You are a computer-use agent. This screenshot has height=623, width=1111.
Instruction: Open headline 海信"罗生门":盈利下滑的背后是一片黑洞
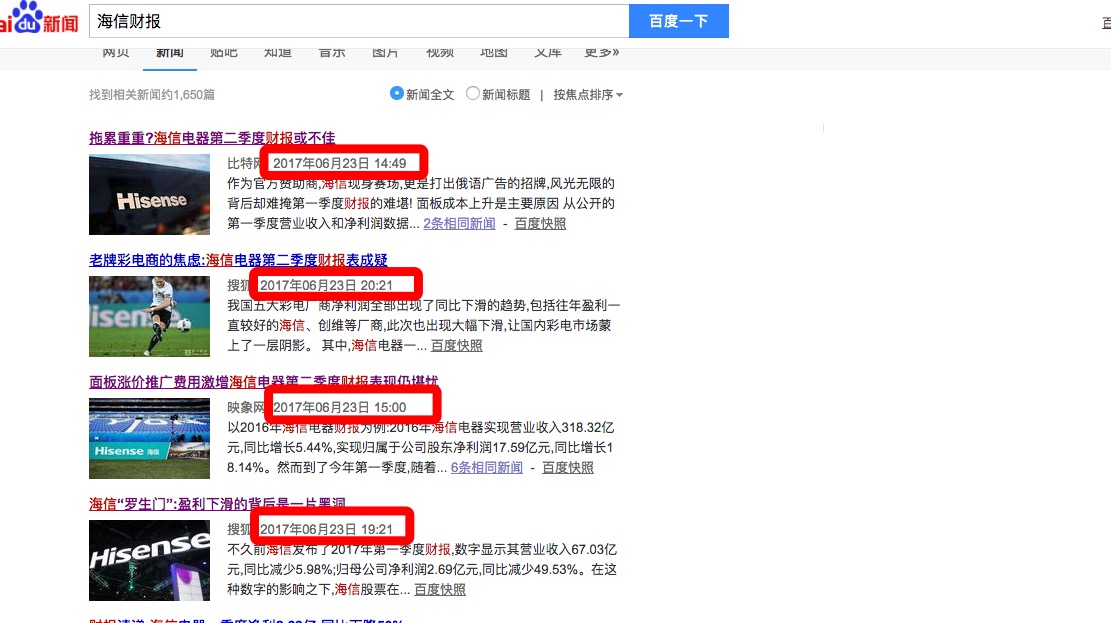coord(217,503)
